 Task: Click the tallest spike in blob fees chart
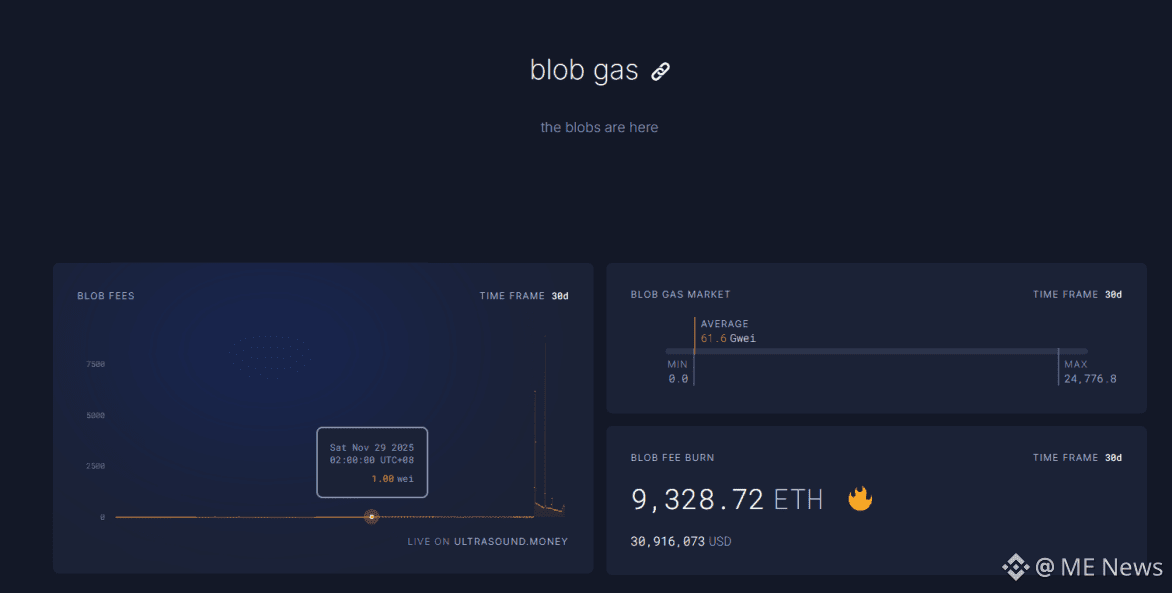coord(545,426)
